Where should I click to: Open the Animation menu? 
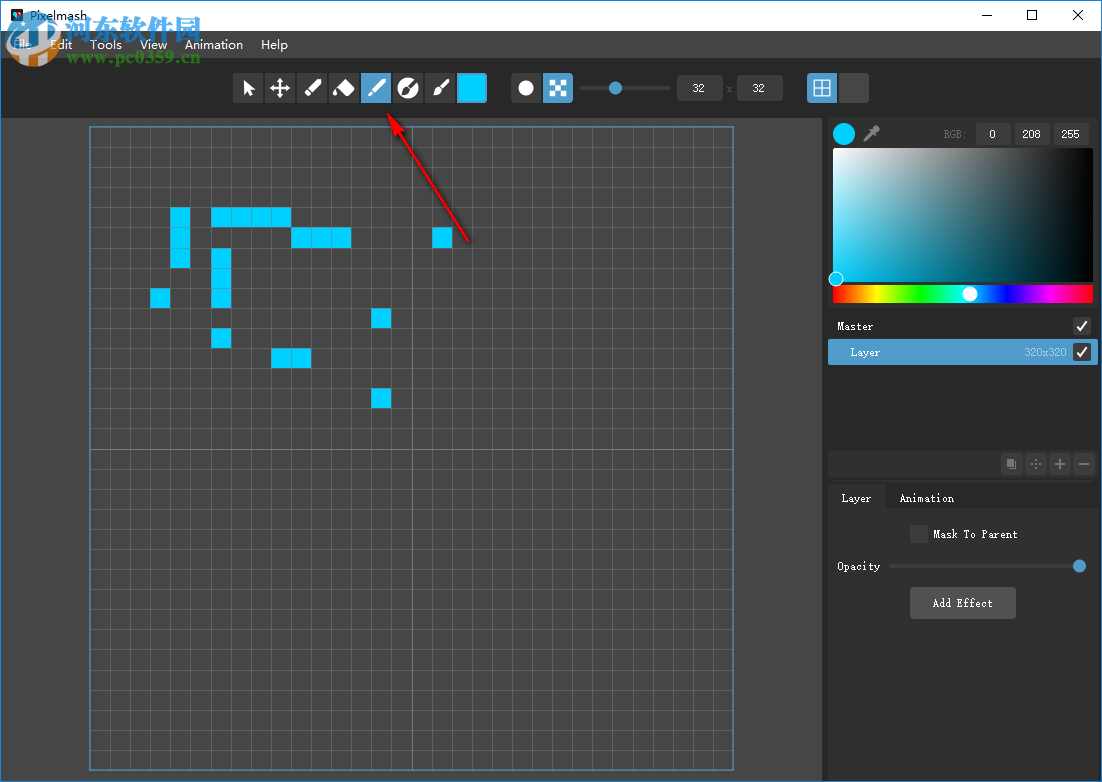coord(214,45)
